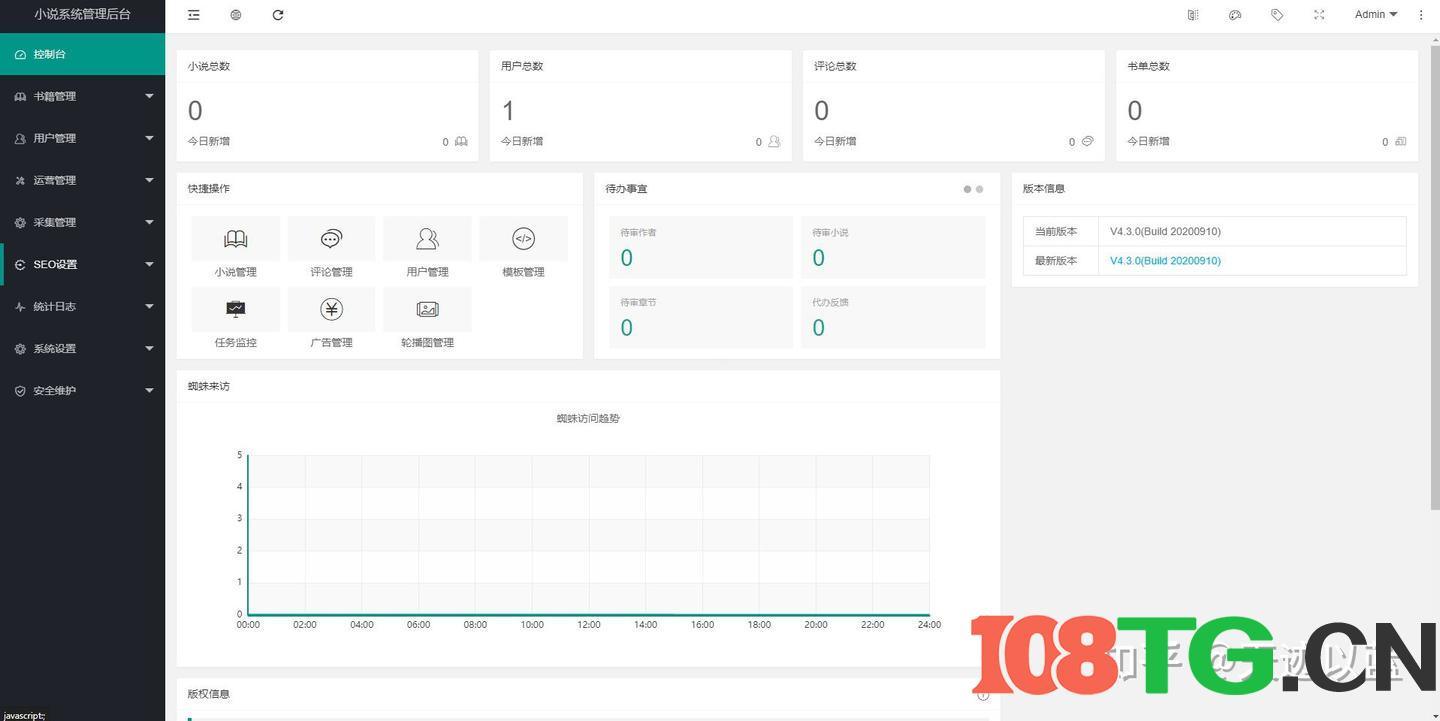Open the more options menu at top right

pos(1421,15)
